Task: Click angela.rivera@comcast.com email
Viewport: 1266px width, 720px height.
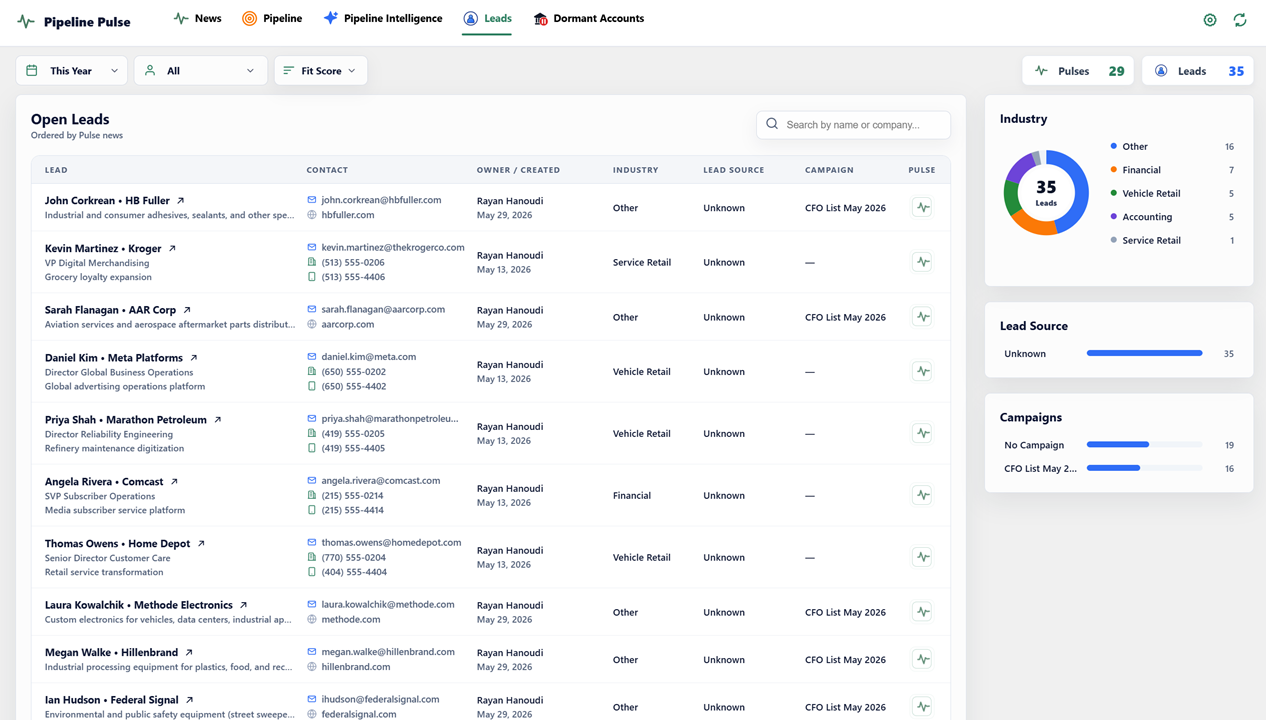Action: (381, 480)
